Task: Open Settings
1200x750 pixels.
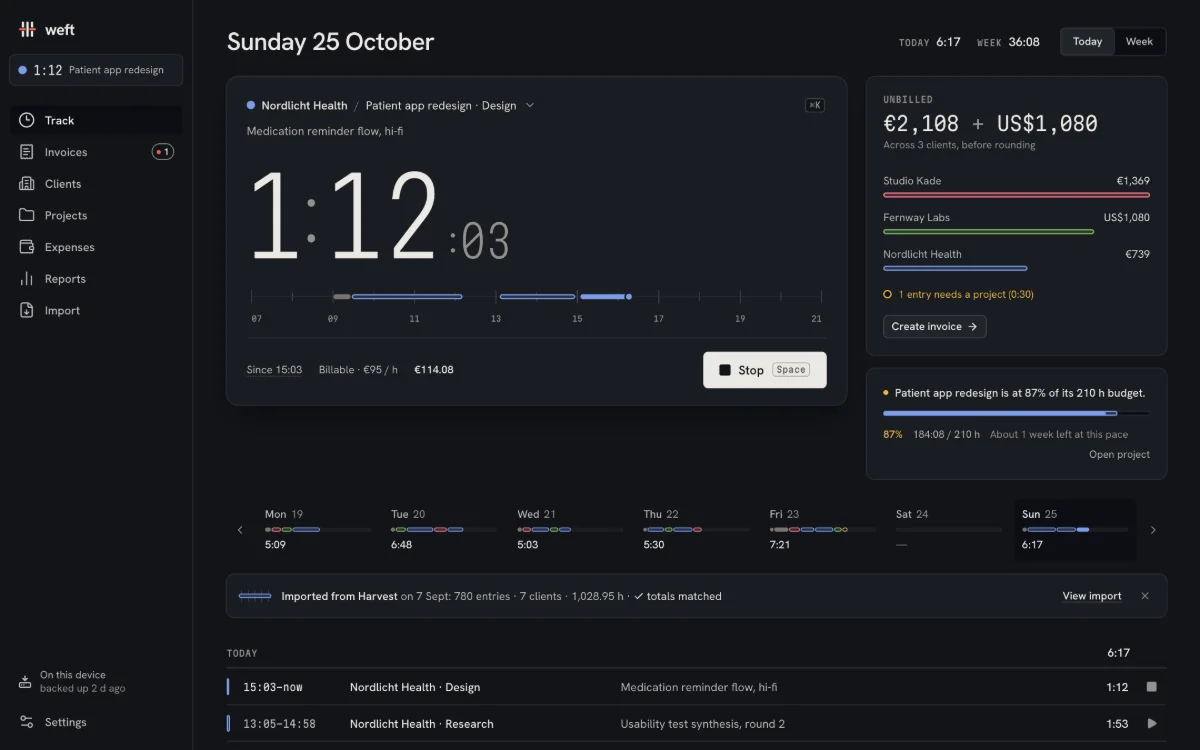Action: tap(96, 722)
